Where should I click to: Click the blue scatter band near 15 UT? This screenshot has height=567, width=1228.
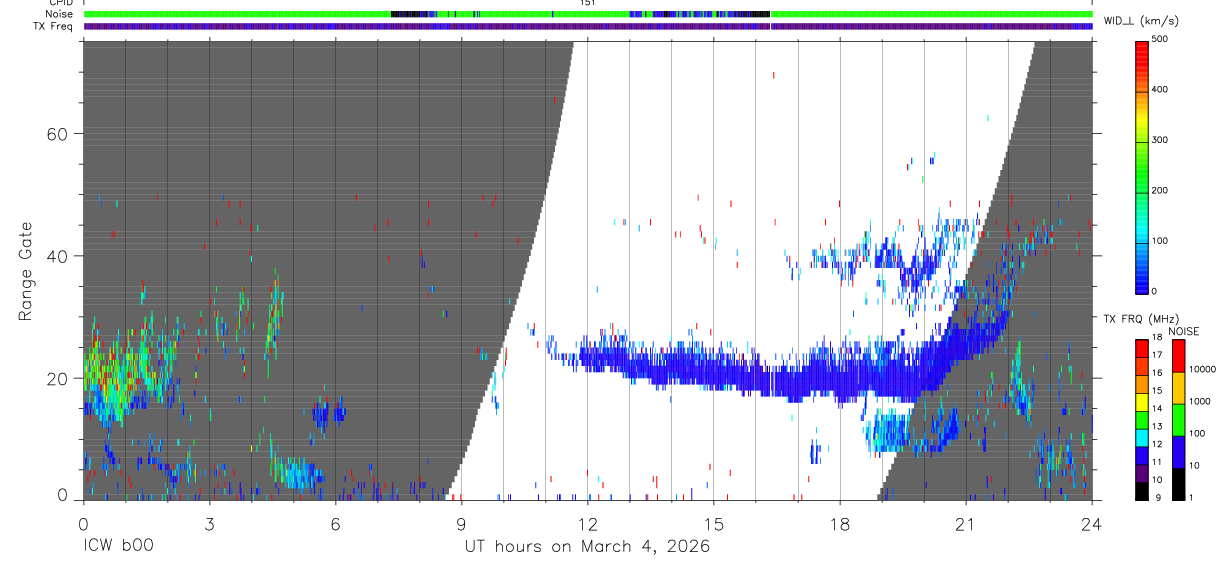713,370
